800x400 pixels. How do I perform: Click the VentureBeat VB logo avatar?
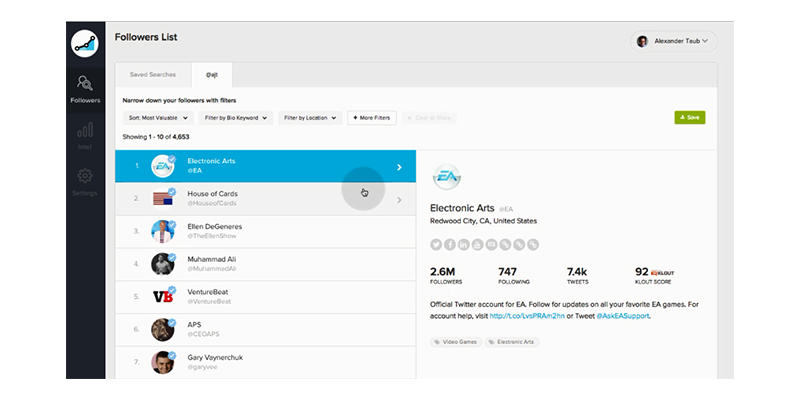tap(163, 296)
